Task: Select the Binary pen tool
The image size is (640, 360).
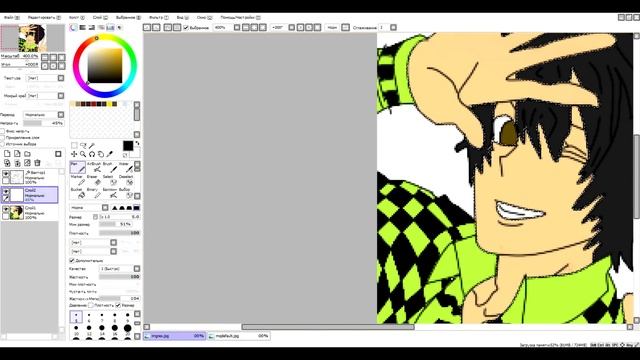Action: (94, 193)
